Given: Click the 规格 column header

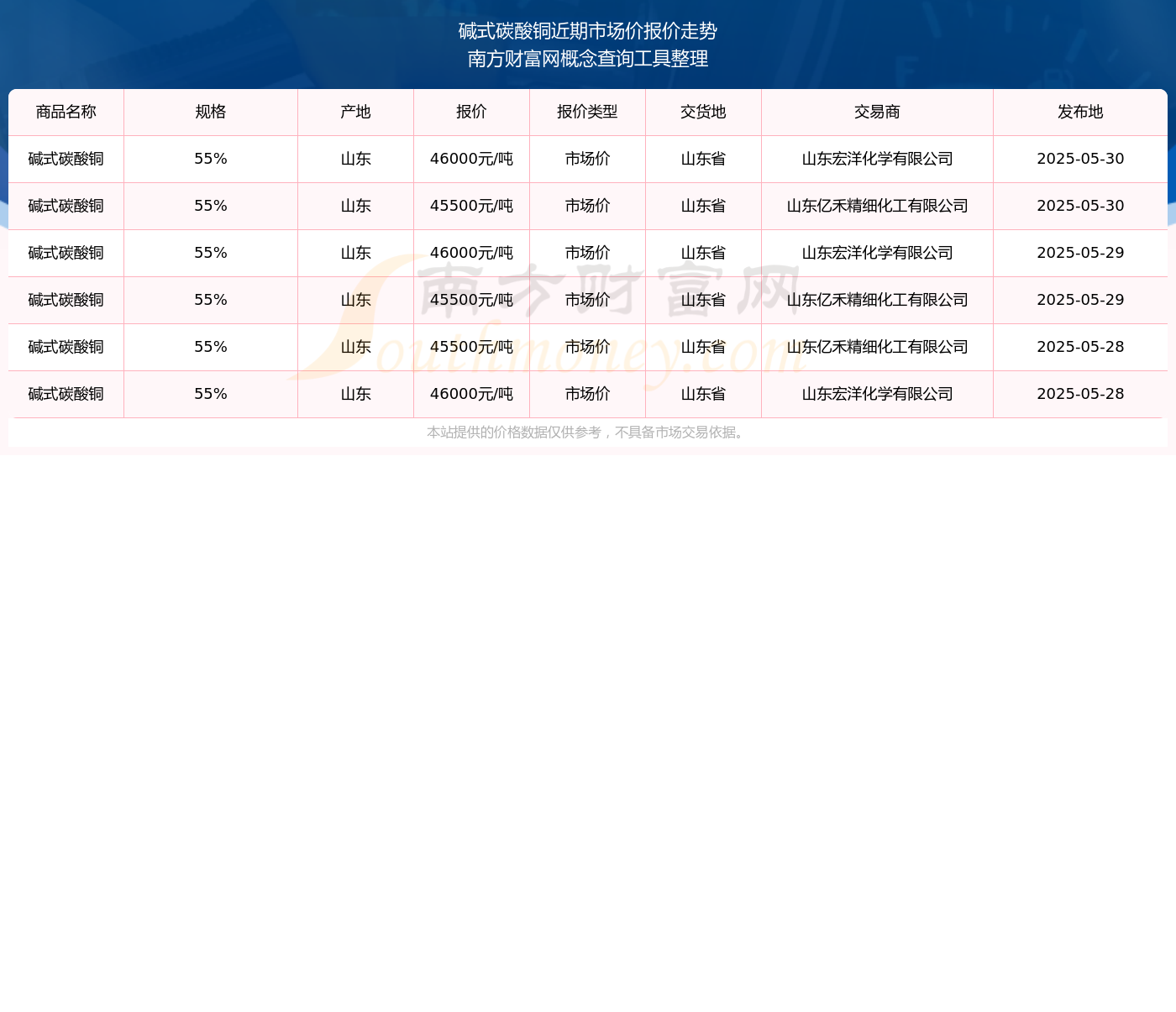Looking at the screenshot, I should [211, 113].
